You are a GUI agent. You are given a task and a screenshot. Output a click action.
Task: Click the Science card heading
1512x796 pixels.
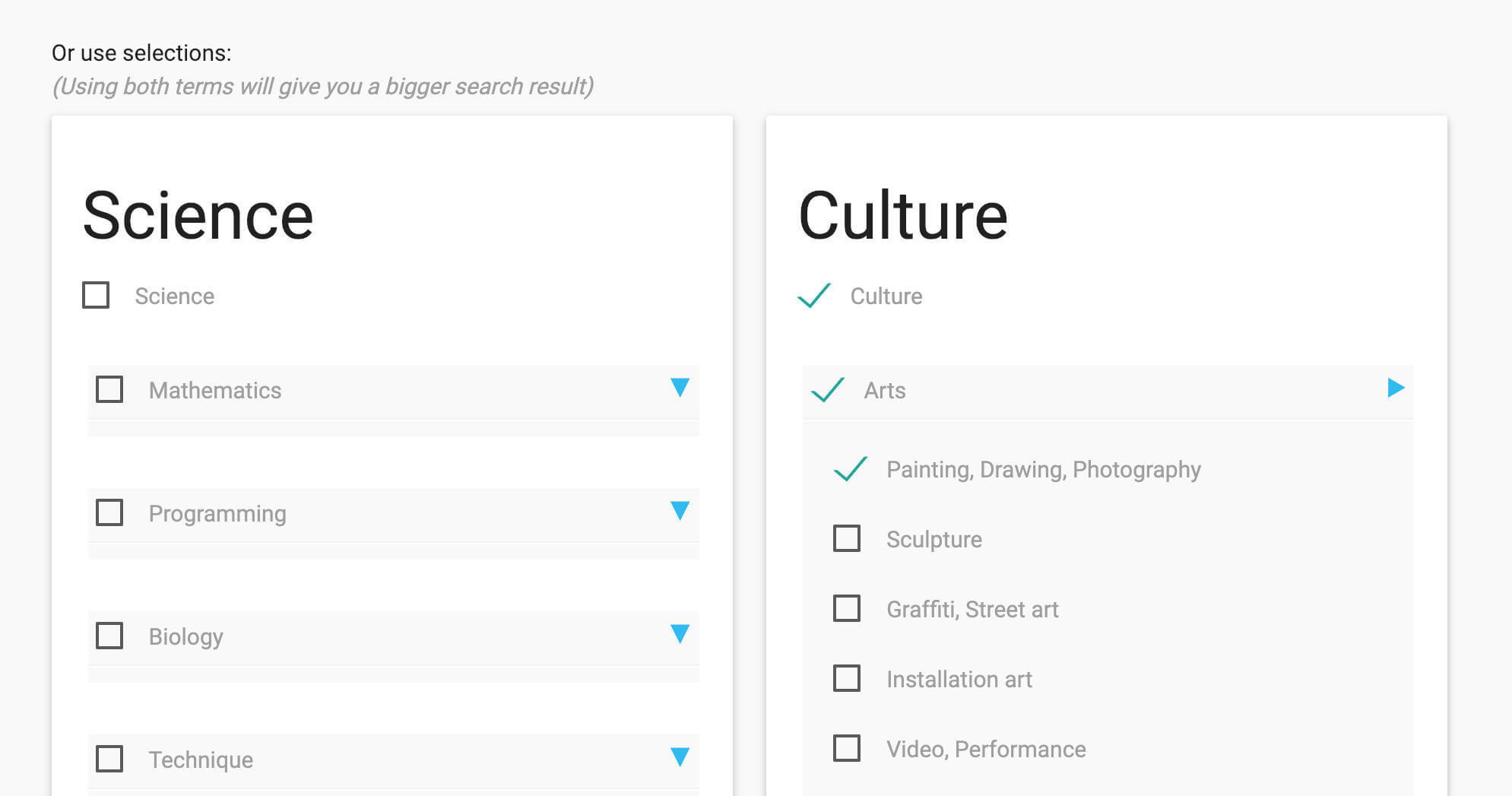(x=198, y=216)
